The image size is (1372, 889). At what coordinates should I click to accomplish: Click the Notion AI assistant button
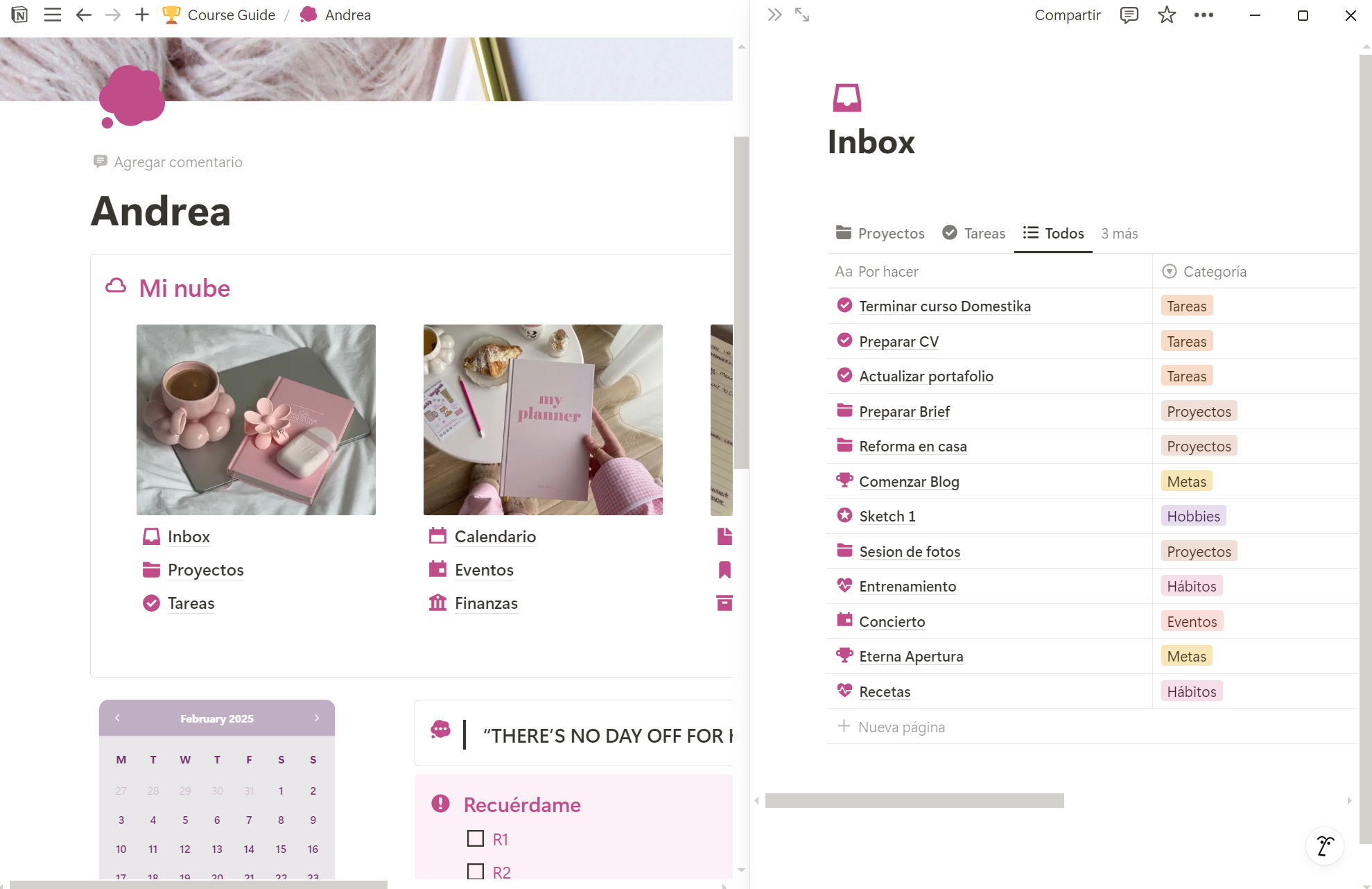1325,846
